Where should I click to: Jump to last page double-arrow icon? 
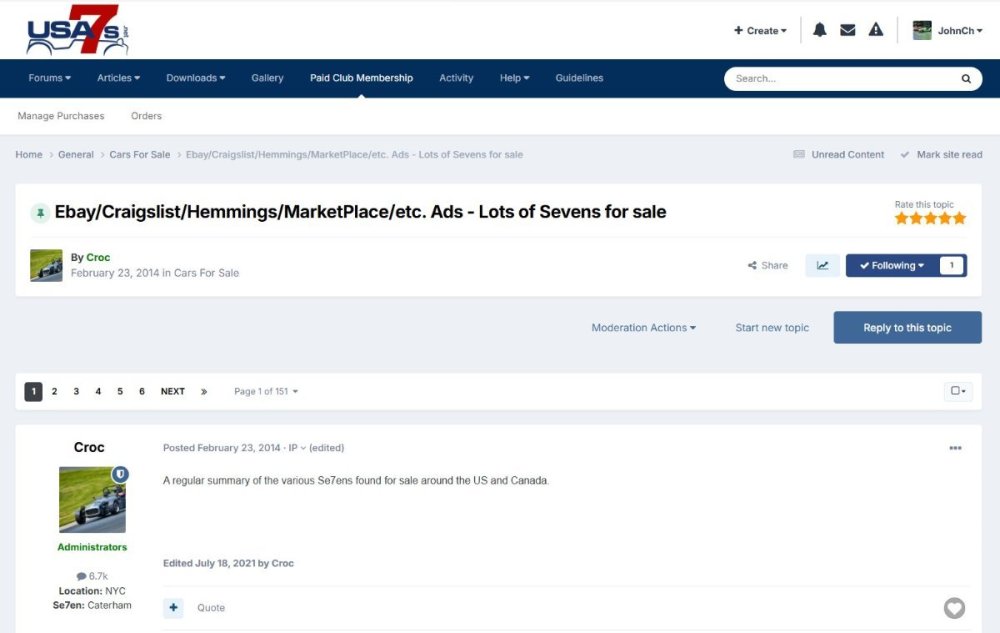point(204,391)
